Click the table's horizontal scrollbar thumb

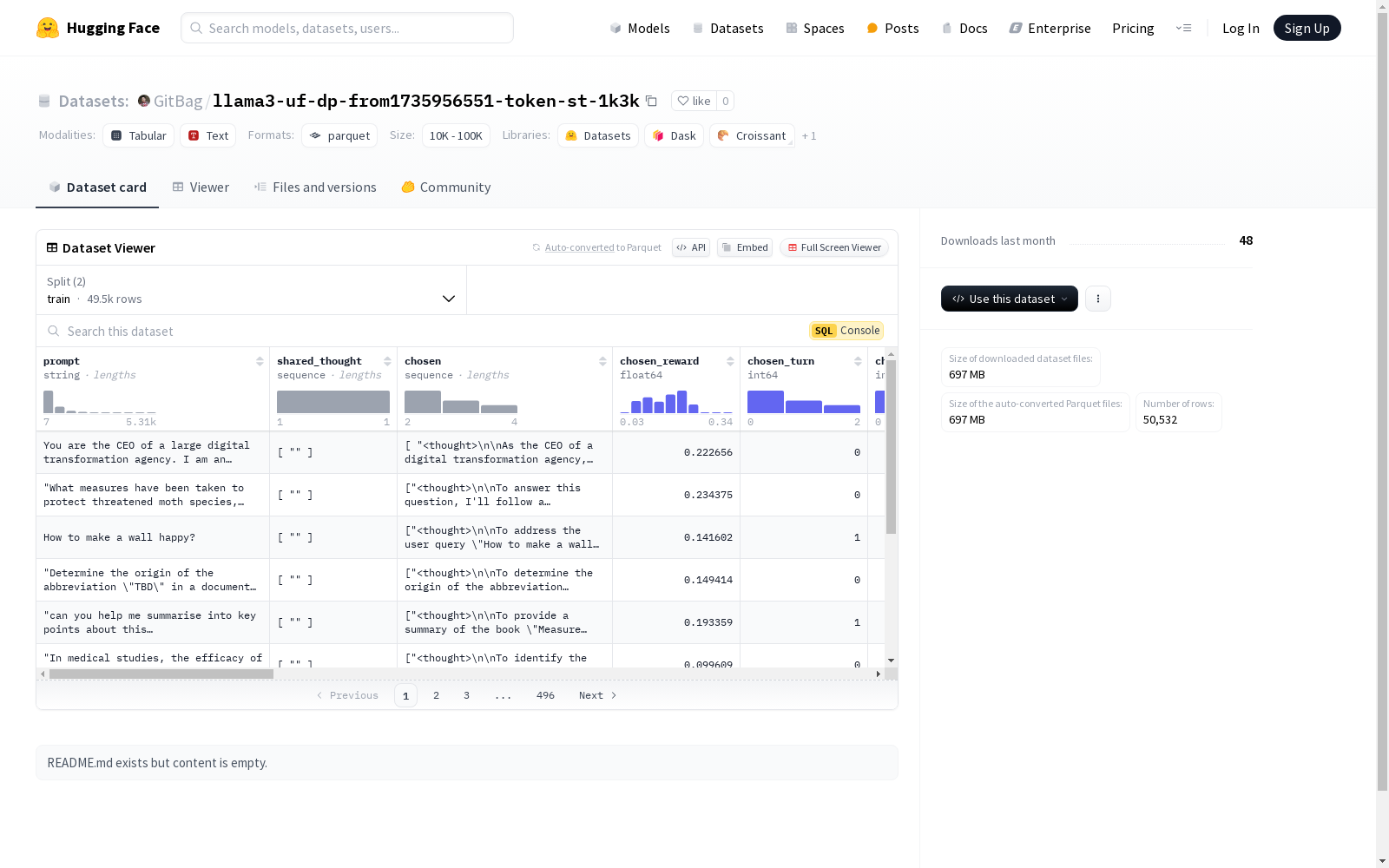(161, 674)
